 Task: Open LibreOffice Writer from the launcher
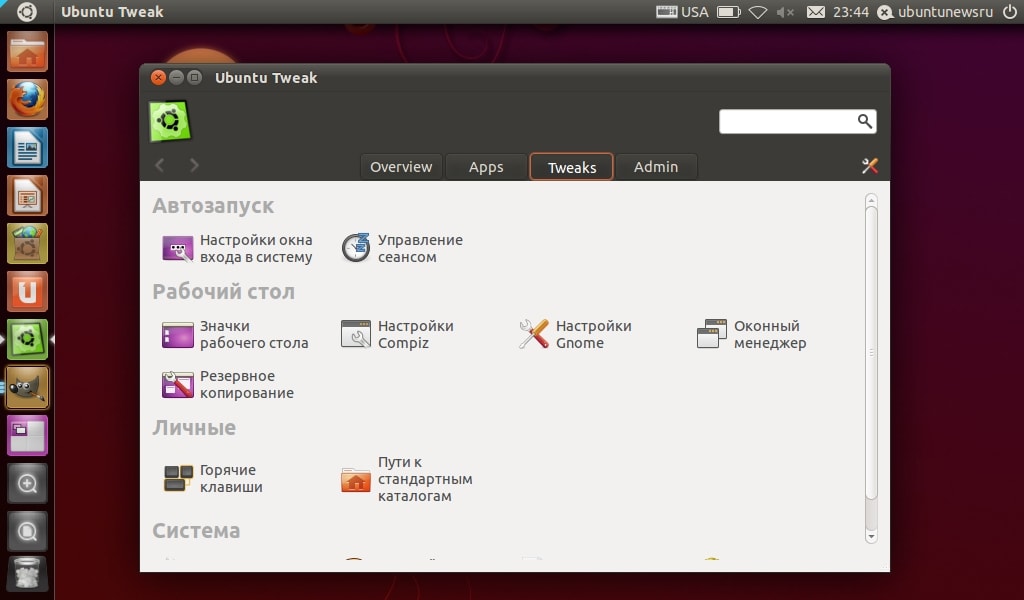pos(27,148)
